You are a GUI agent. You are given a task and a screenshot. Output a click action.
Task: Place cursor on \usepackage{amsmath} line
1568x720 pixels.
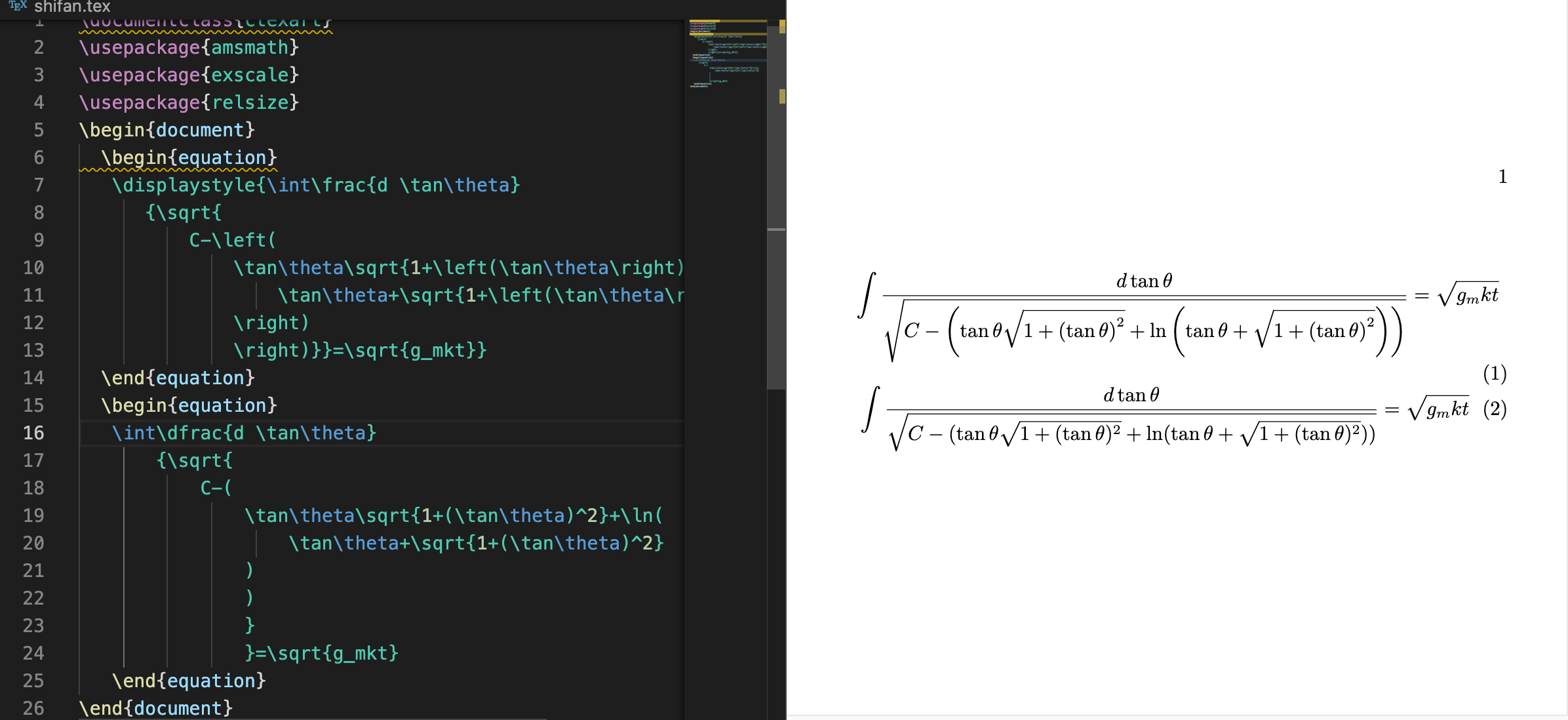coord(189,47)
